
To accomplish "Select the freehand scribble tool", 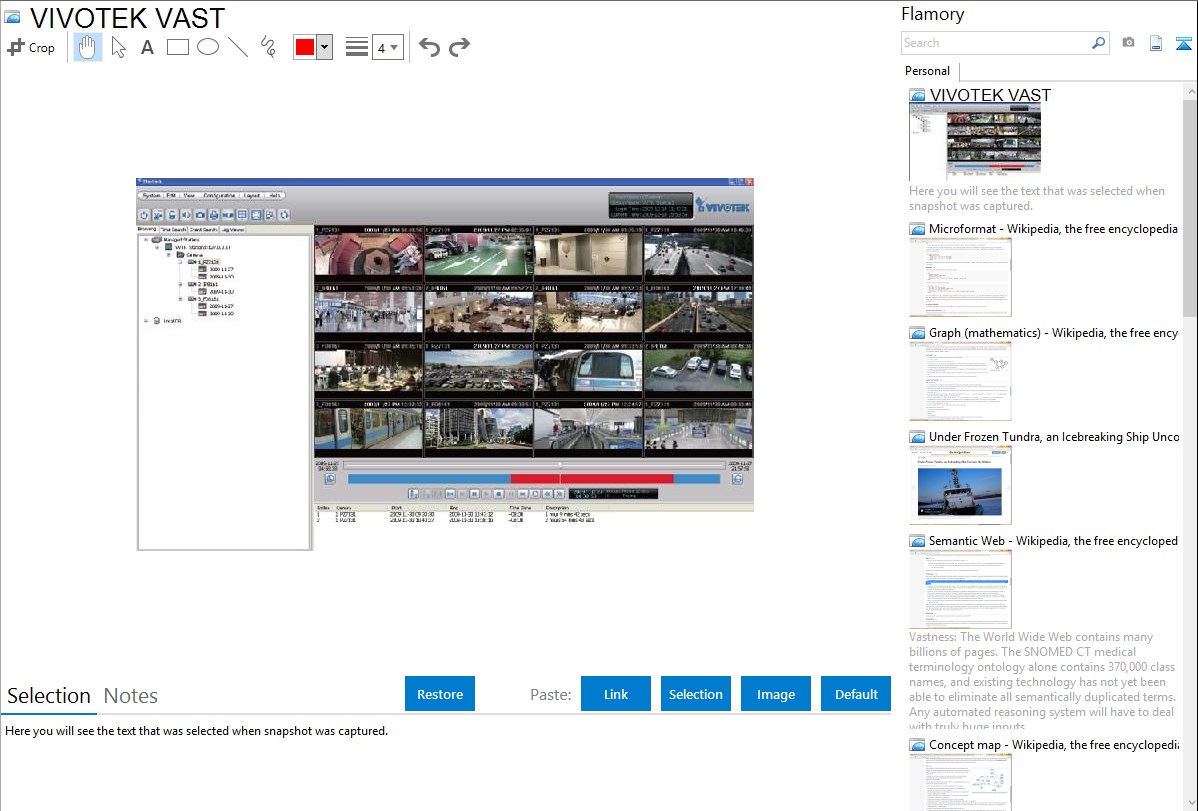I will click(x=268, y=47).
